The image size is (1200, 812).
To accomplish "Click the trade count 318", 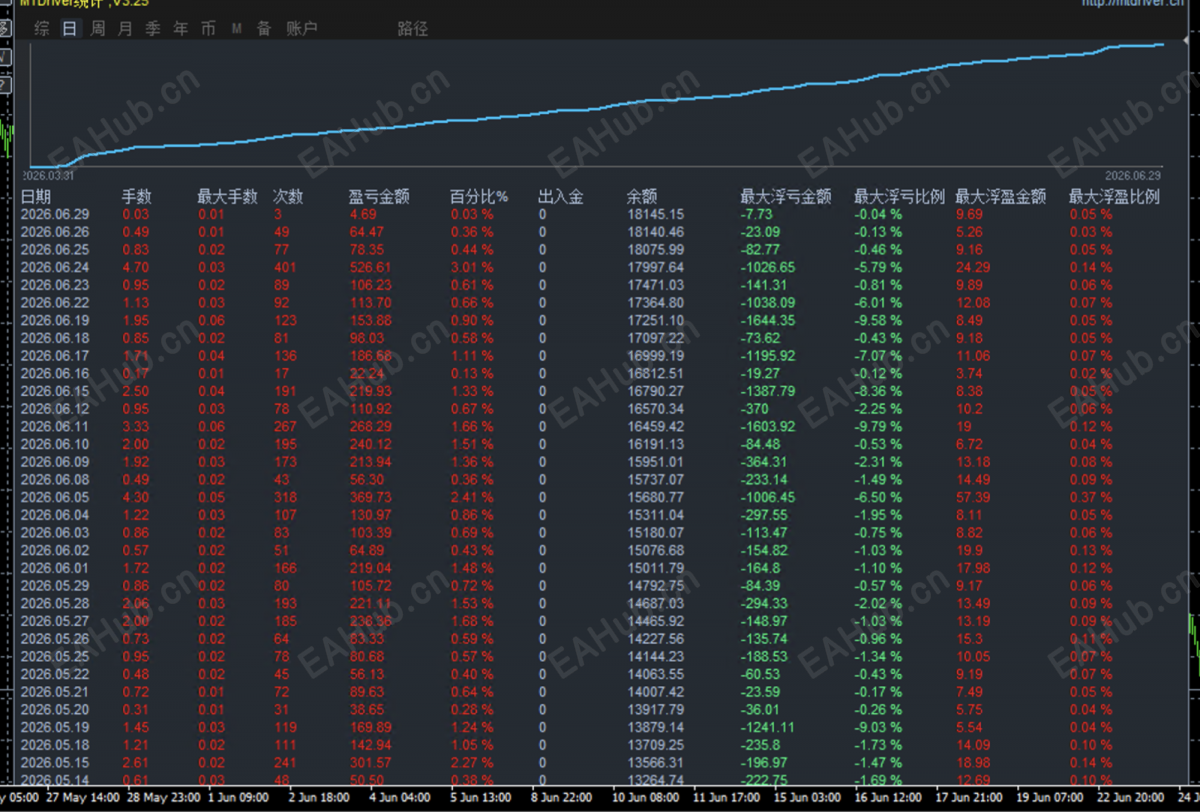I will coord(286,498).
